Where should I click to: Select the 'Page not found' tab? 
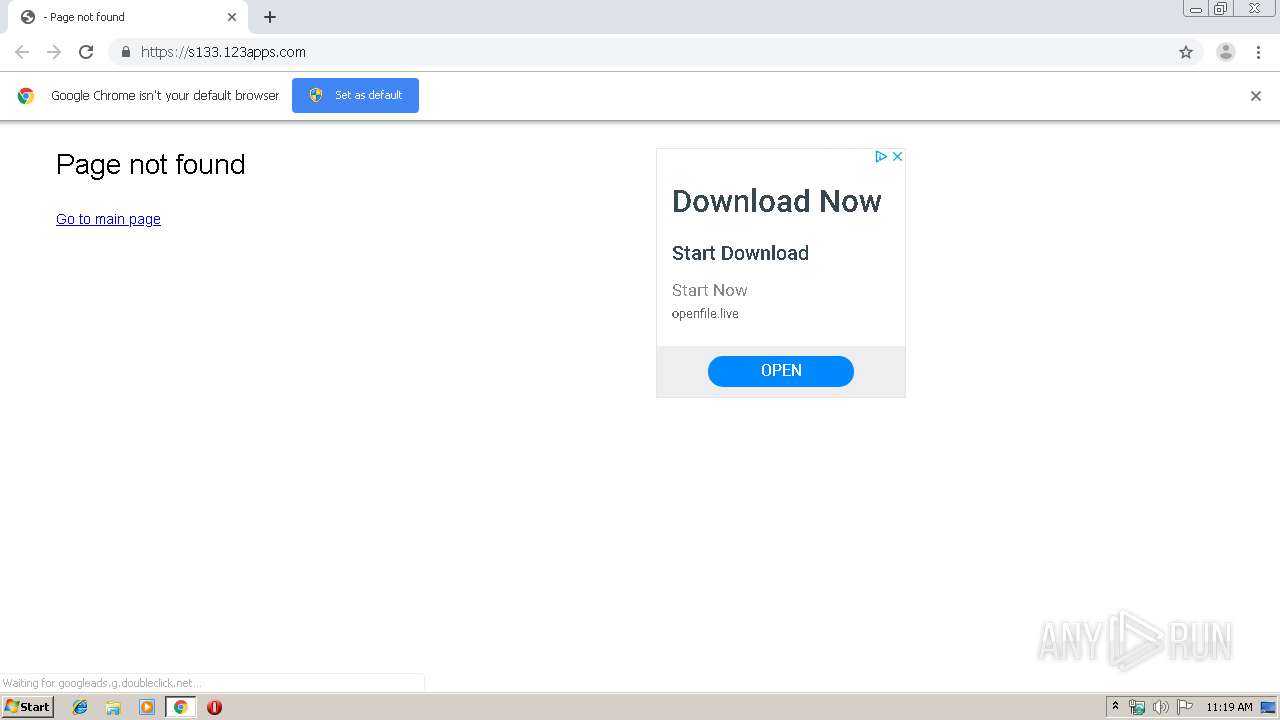pos(128,17)
